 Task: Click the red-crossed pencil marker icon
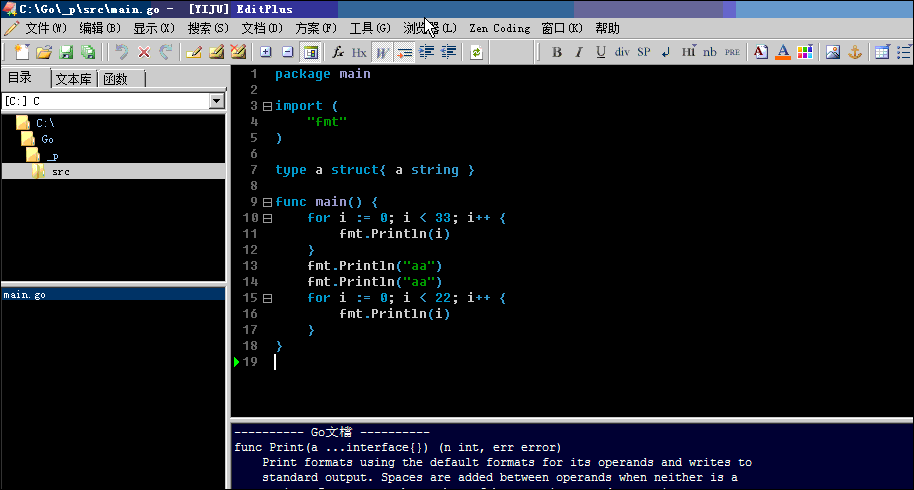pos(238,52)
